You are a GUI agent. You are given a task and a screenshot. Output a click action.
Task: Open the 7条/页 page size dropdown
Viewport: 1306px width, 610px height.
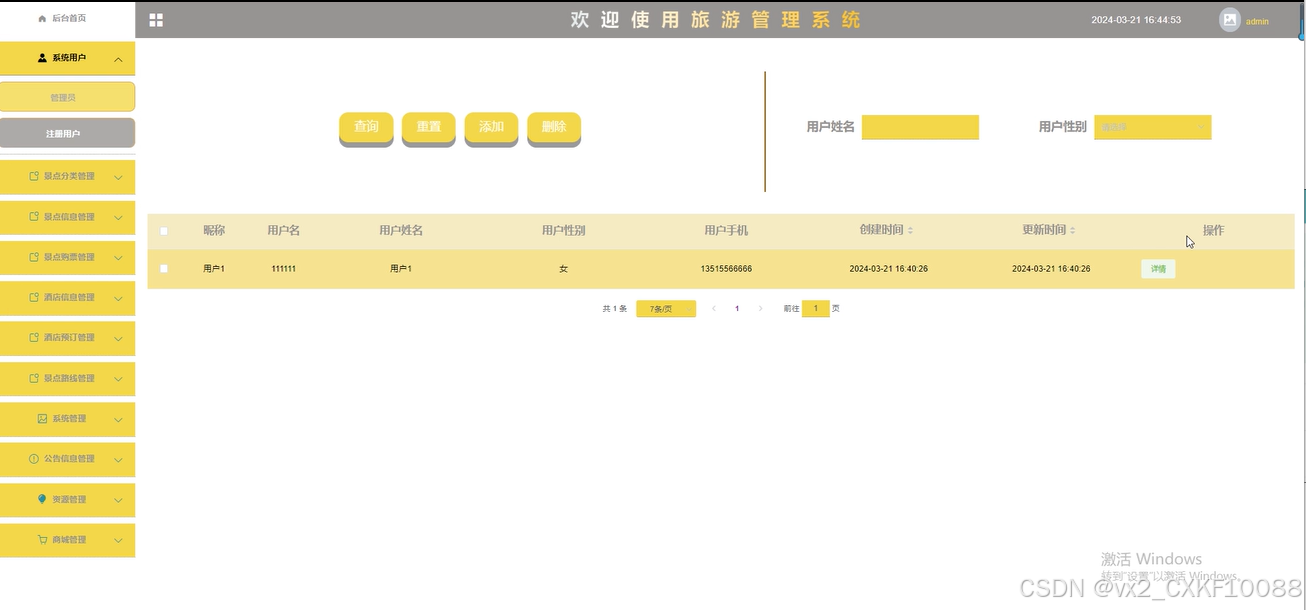point(666,309)
